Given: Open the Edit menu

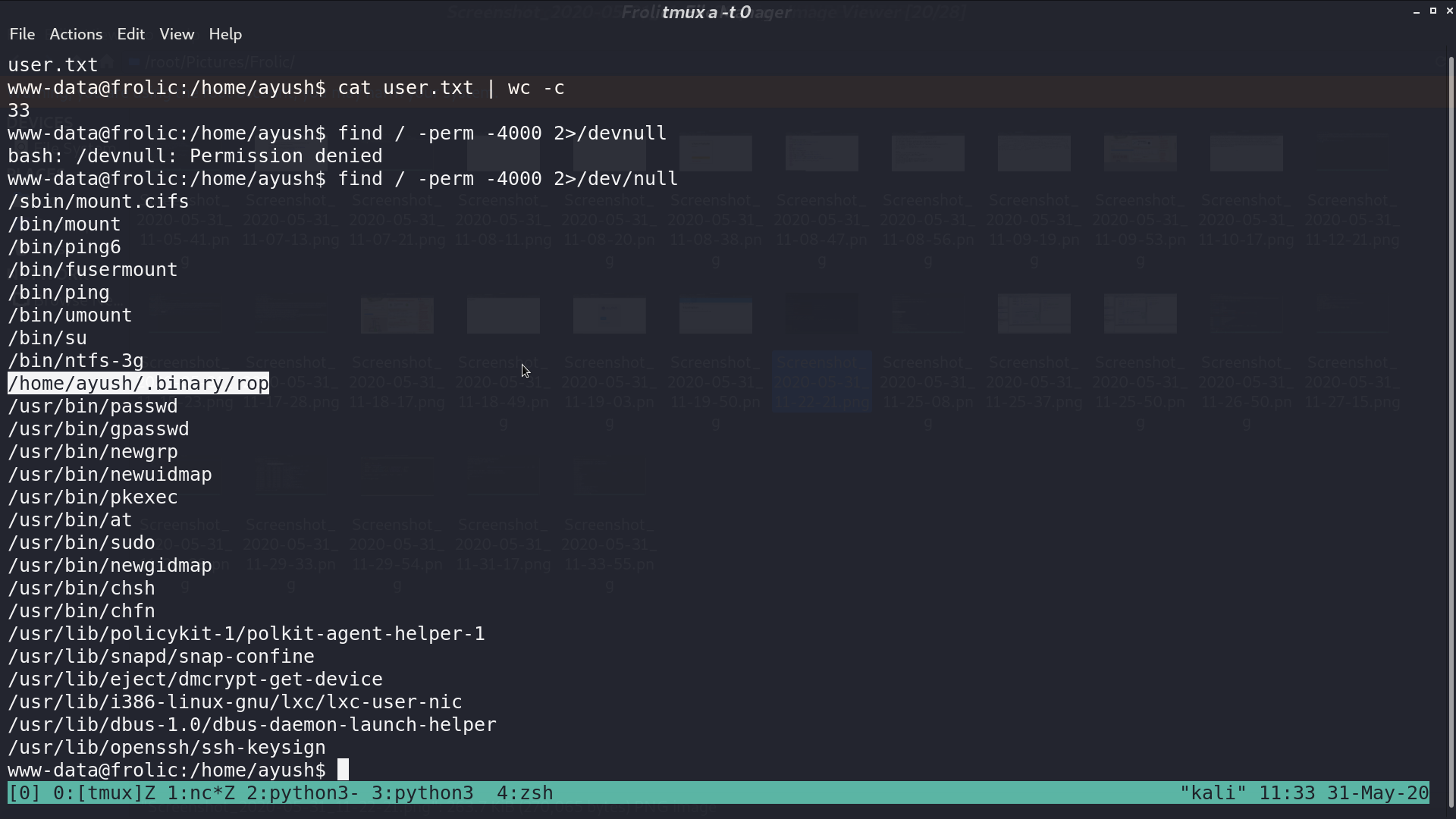Looking at the screenshot, I should 130,34.
